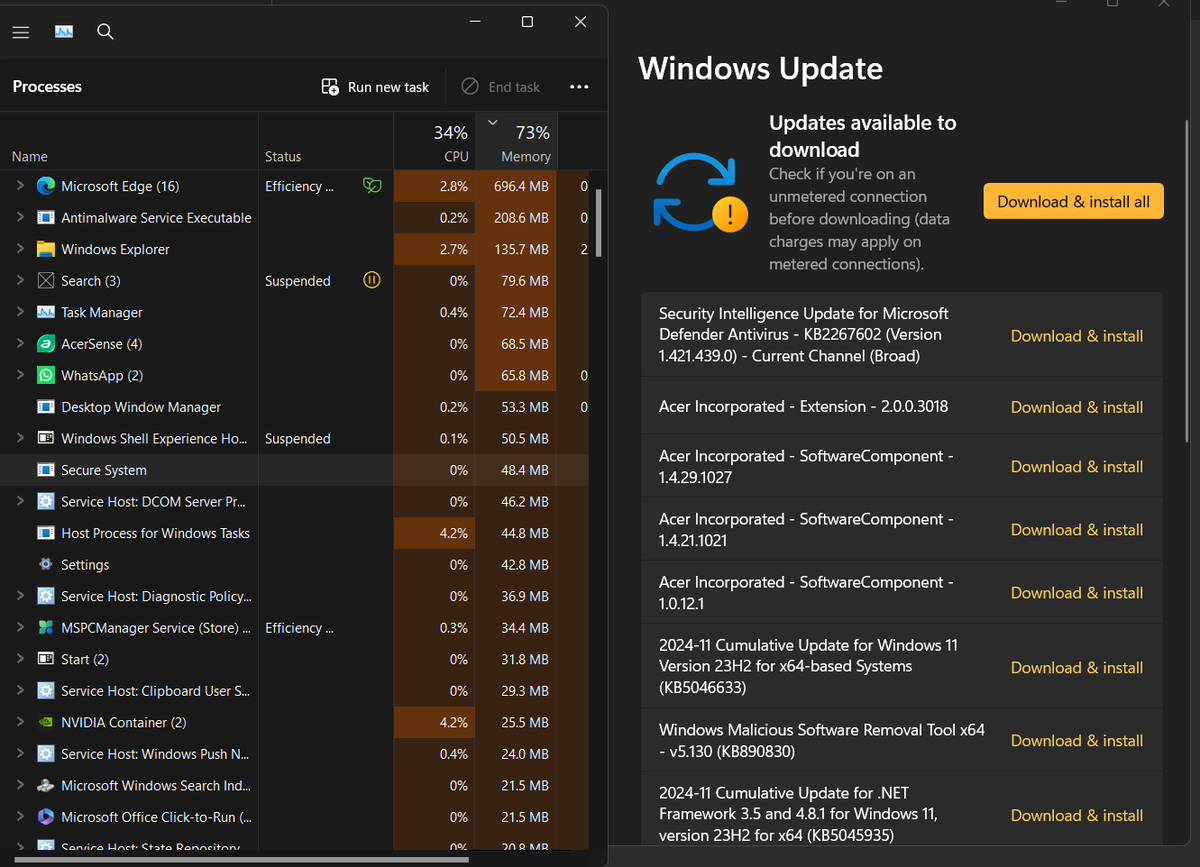Click the Search process icon
The width and height of the screenshot is (1200, 867).
(x=45, y=281)
